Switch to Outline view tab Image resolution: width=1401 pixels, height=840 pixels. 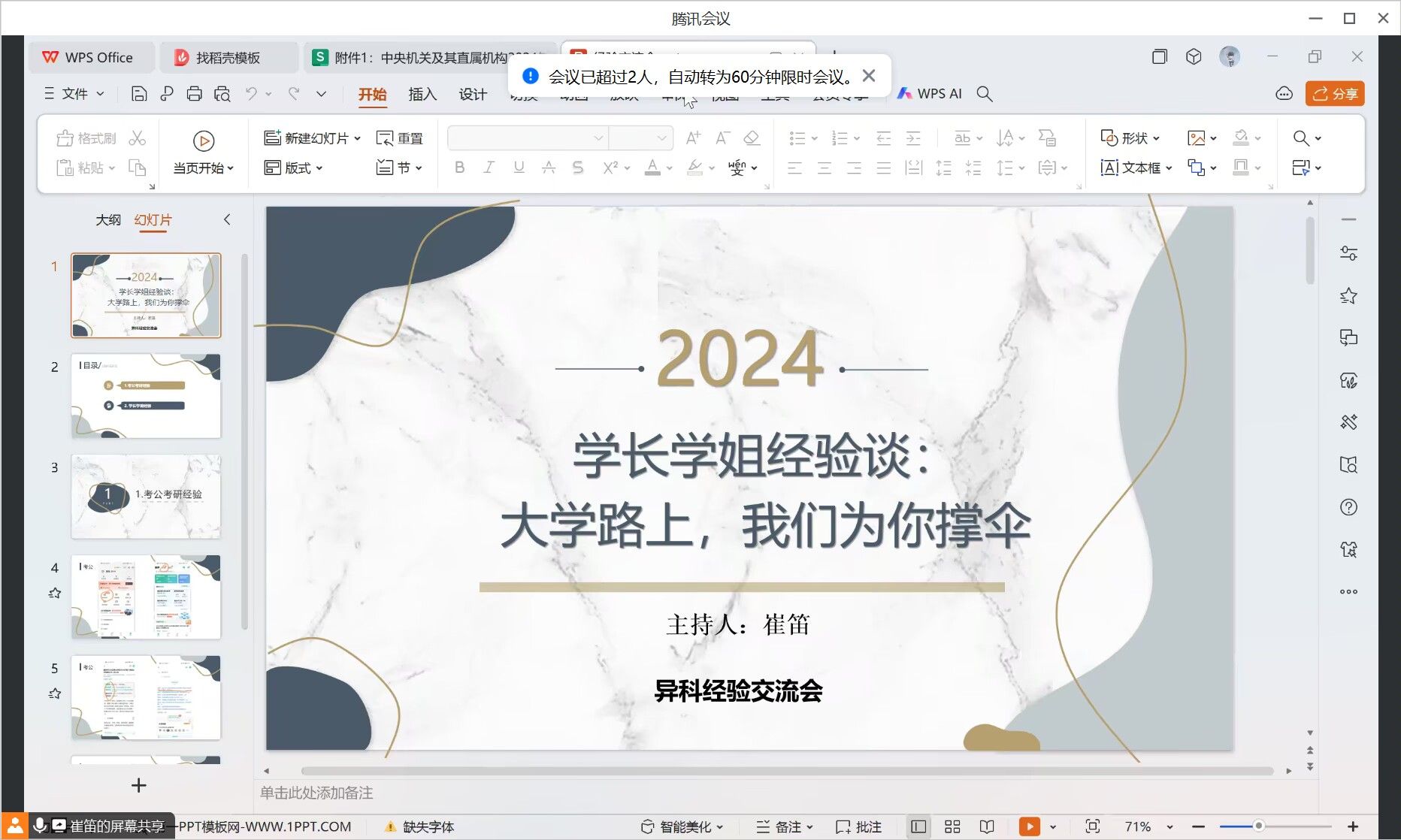click(x=108, y=219)
